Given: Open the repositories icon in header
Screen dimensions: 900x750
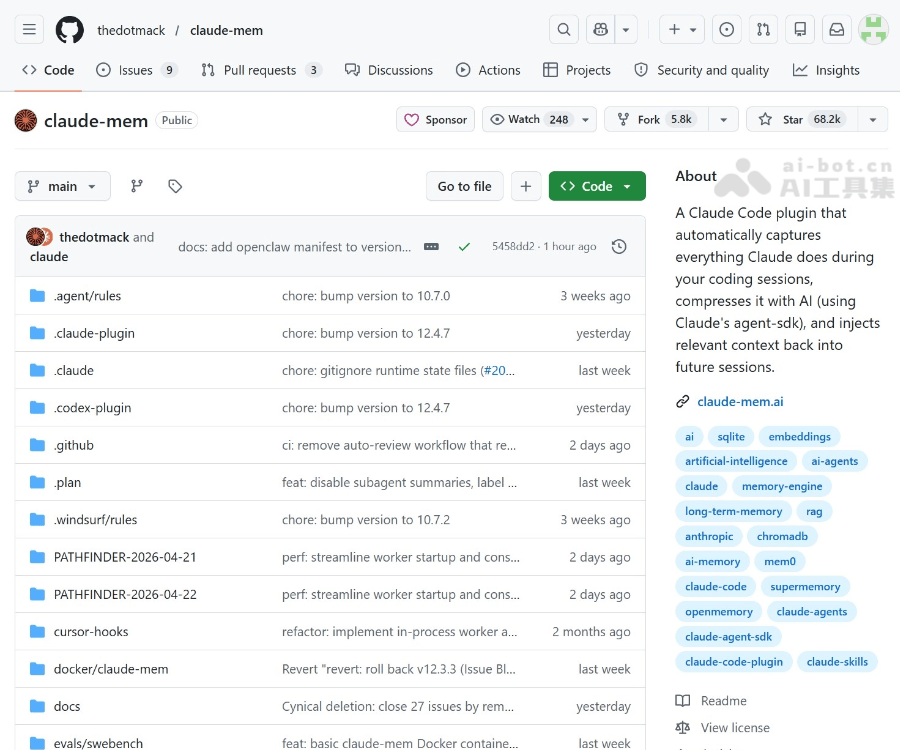Looking at the screenshot, I should coord(800,29).
